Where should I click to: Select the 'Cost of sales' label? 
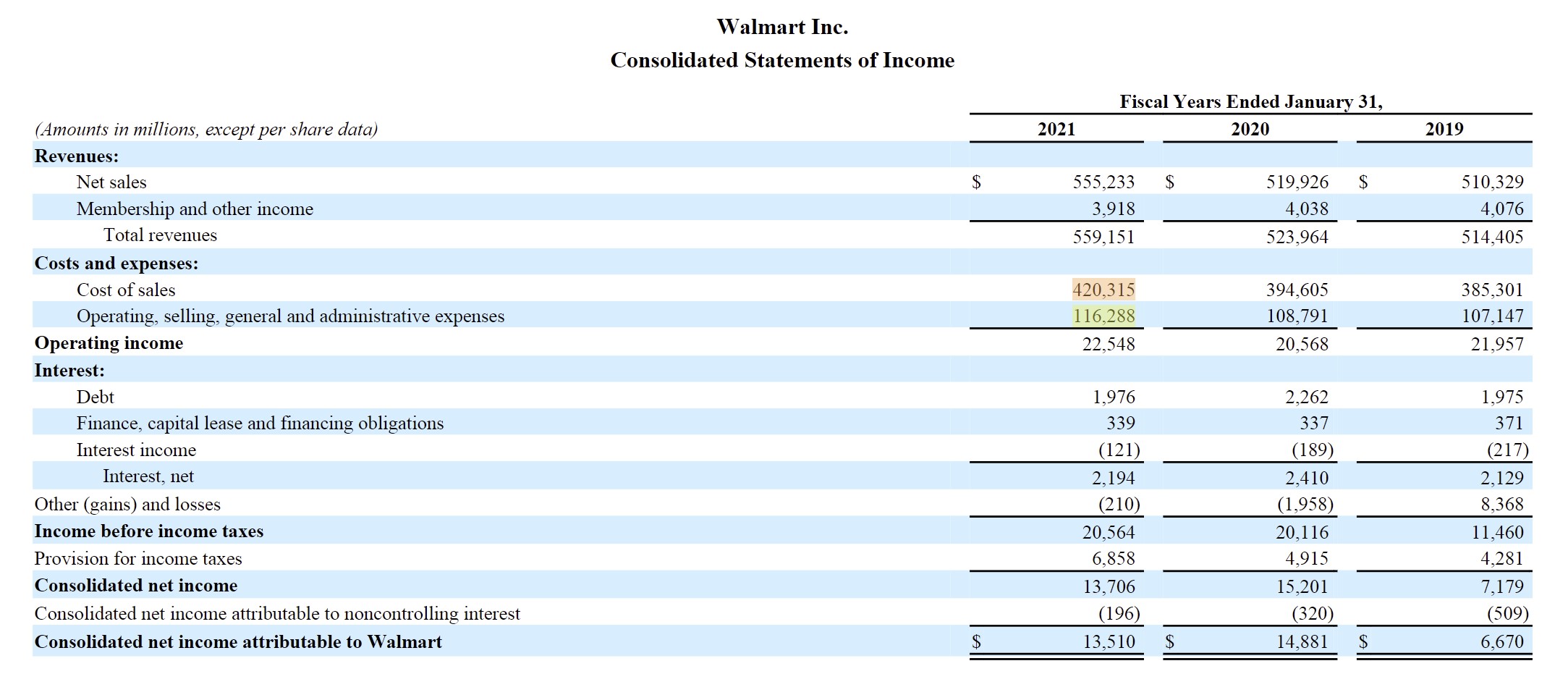[126, 290]
